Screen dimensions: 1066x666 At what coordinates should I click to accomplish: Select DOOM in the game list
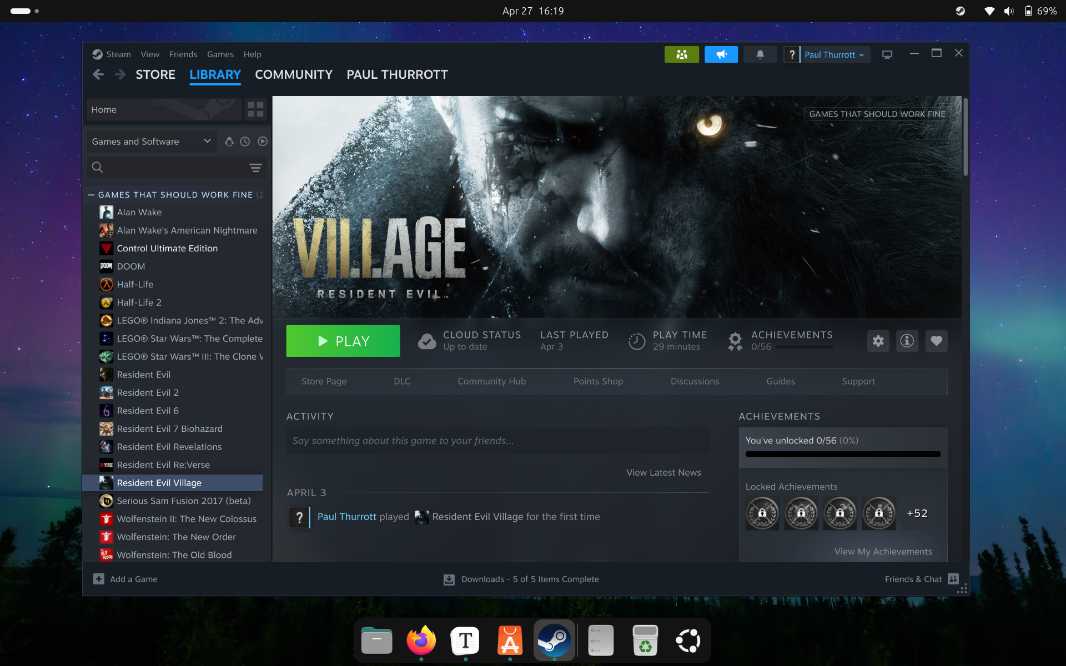coord(131,267)
